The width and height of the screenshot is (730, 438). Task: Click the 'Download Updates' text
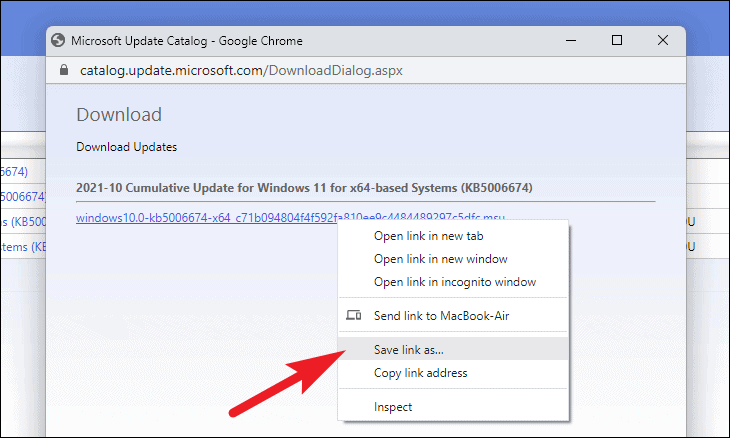click(127, 147)
